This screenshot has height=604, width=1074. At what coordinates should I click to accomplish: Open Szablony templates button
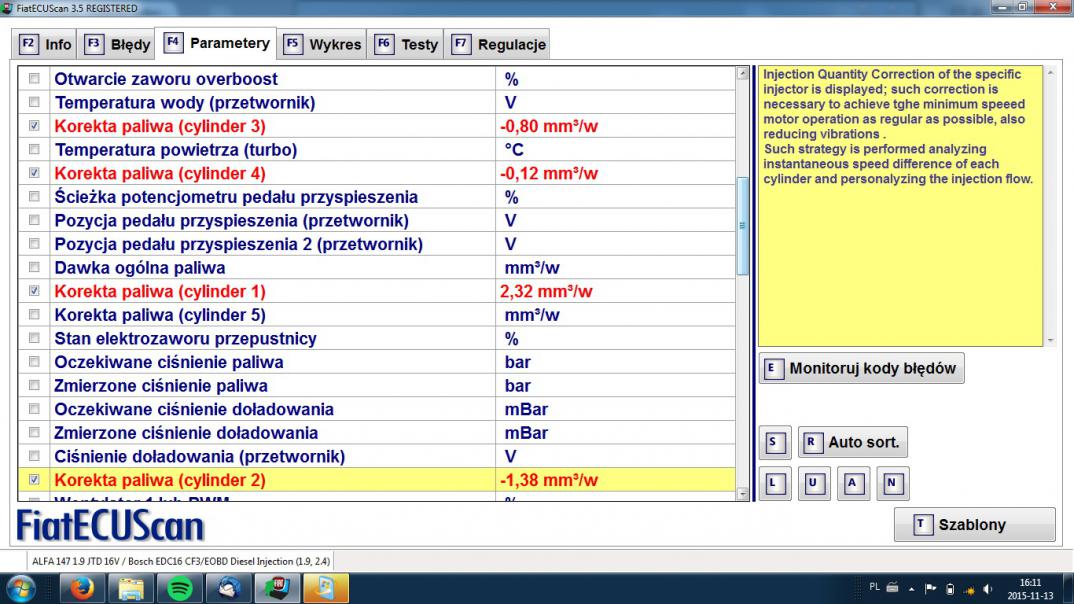(973, 525)
